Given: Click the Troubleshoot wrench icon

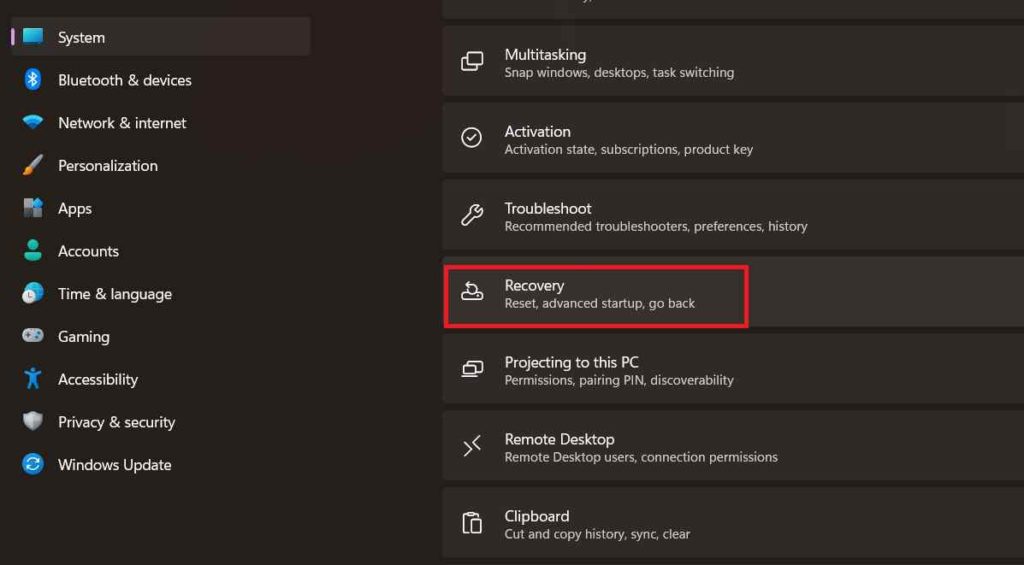Looking at the screenshot, I should (472, 215).
